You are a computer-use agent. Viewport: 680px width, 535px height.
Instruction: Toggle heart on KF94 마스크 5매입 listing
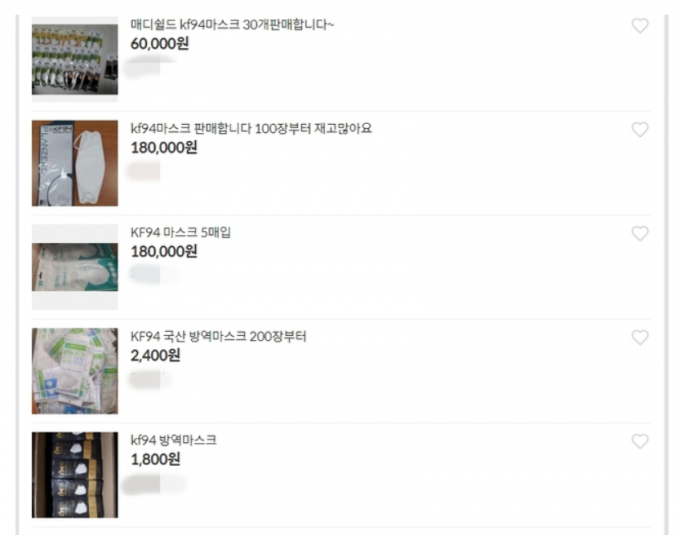point(640,234)
